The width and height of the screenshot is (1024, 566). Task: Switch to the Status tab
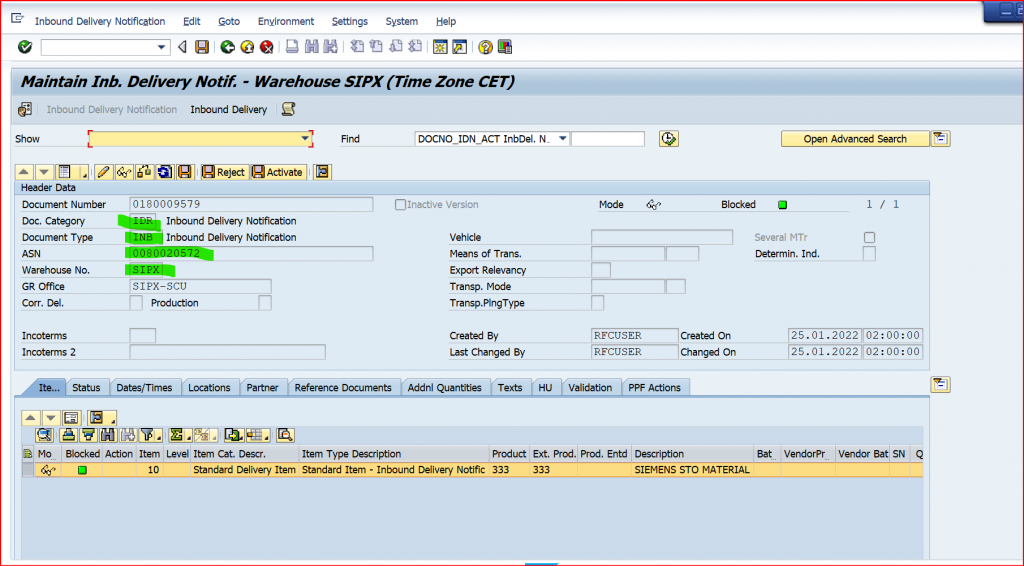[x=86, y=388]
